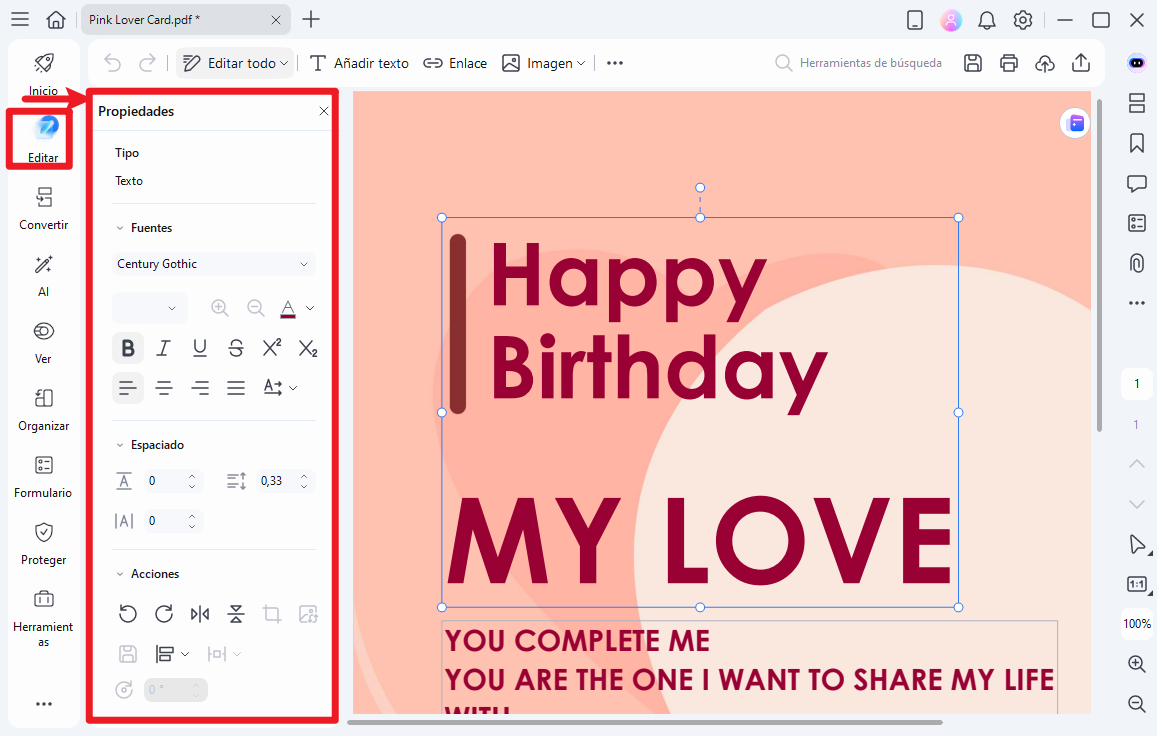Open the Organizar menu in sidebar
The height and width of the screenshot is (736, 1157).
(44, 409)
